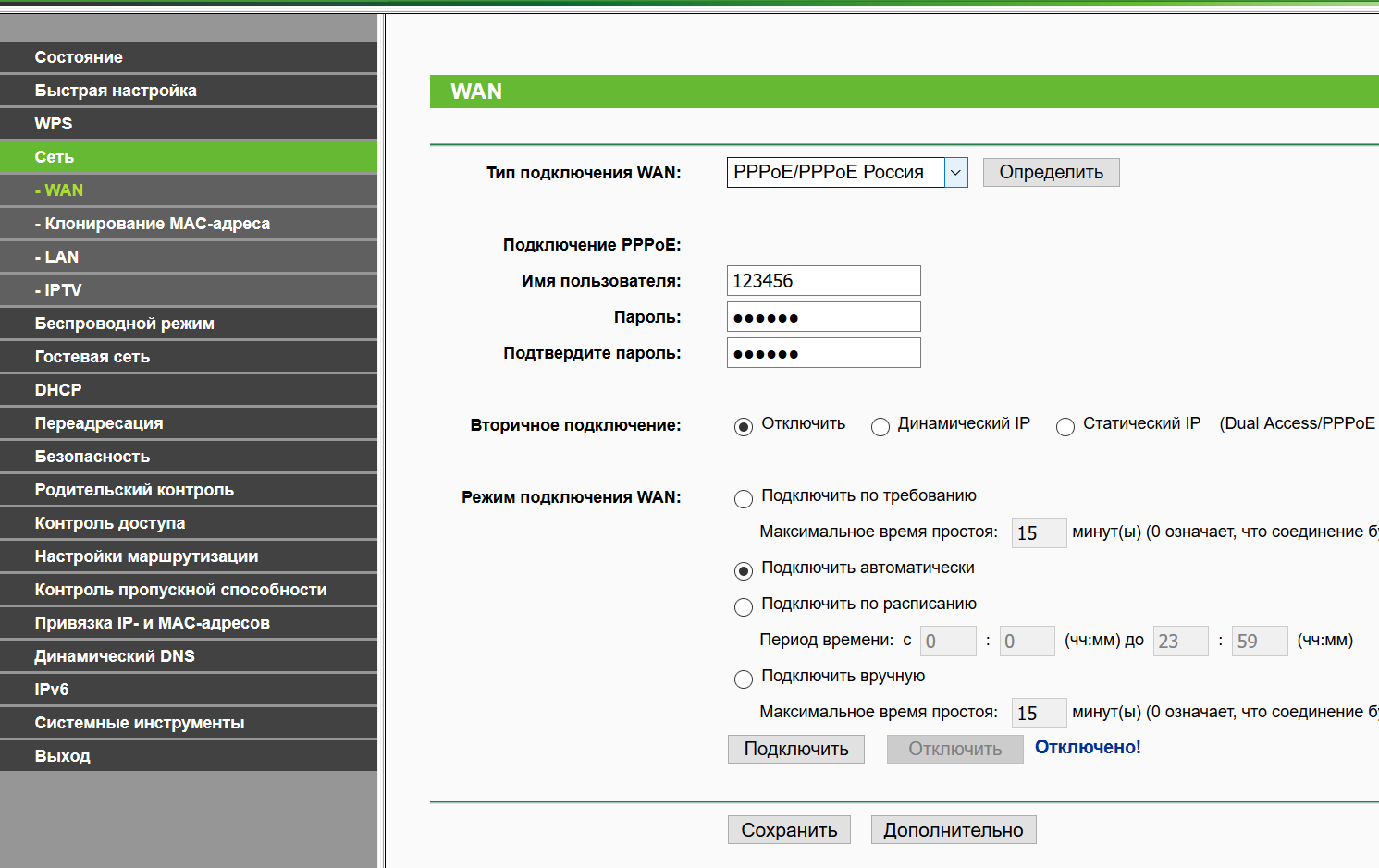Open Гостевая сеть section
Viewport: 1379px width, 868px height.
coord(189,357)
